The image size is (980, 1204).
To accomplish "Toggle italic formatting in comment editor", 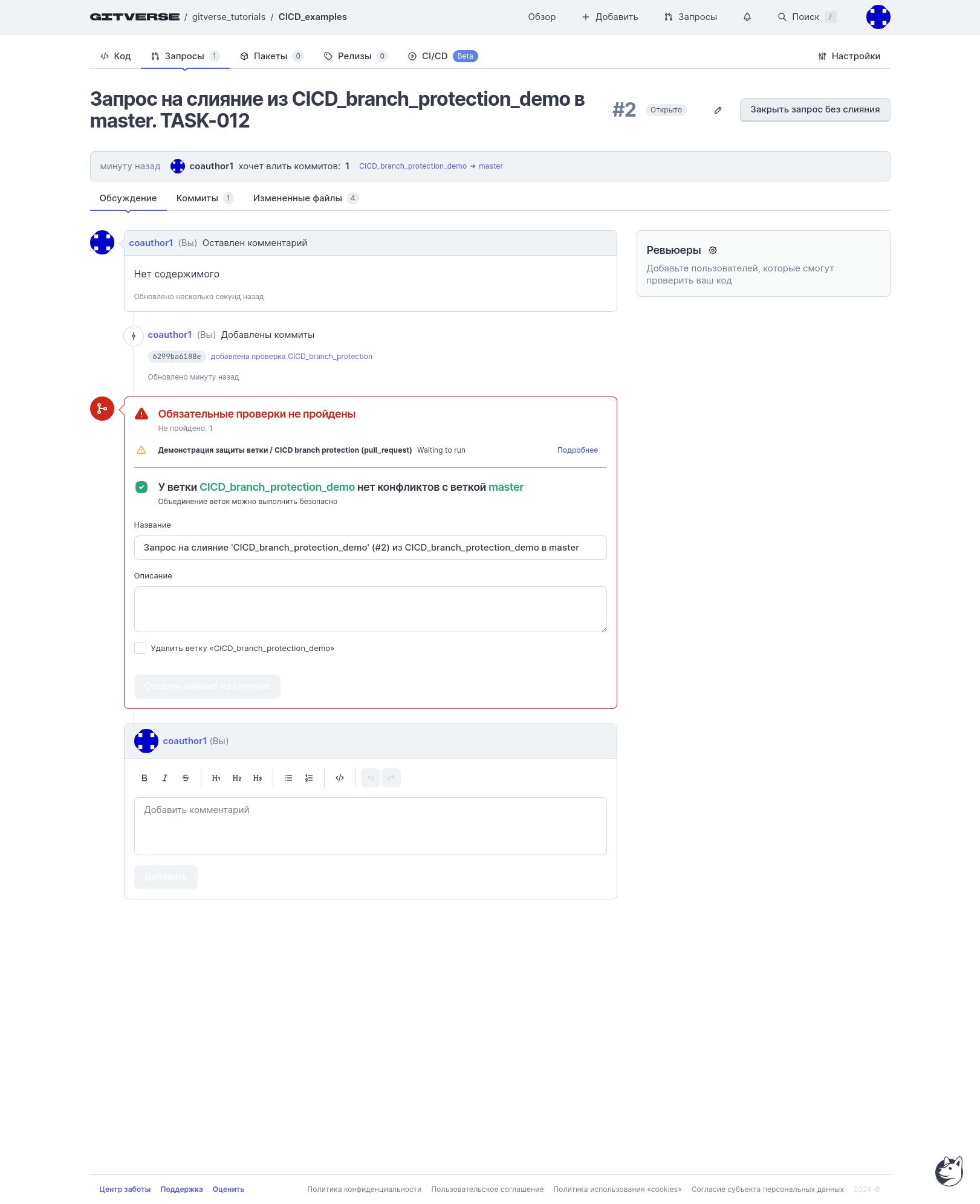I will click(x=165, y=778).
